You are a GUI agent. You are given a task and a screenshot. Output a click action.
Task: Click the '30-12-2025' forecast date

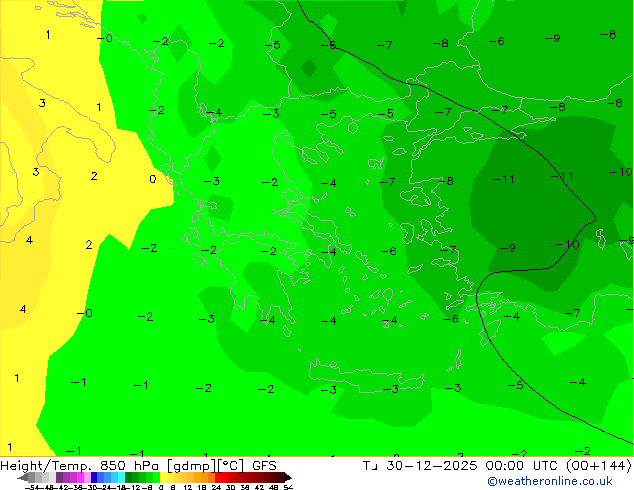click(x=432, y=466)
